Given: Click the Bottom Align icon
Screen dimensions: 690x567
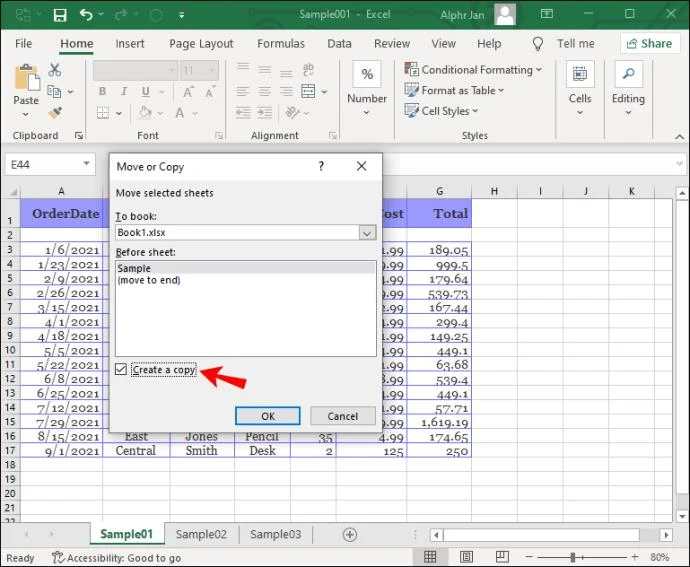Looking at the screenshot, I should (286, 72).
